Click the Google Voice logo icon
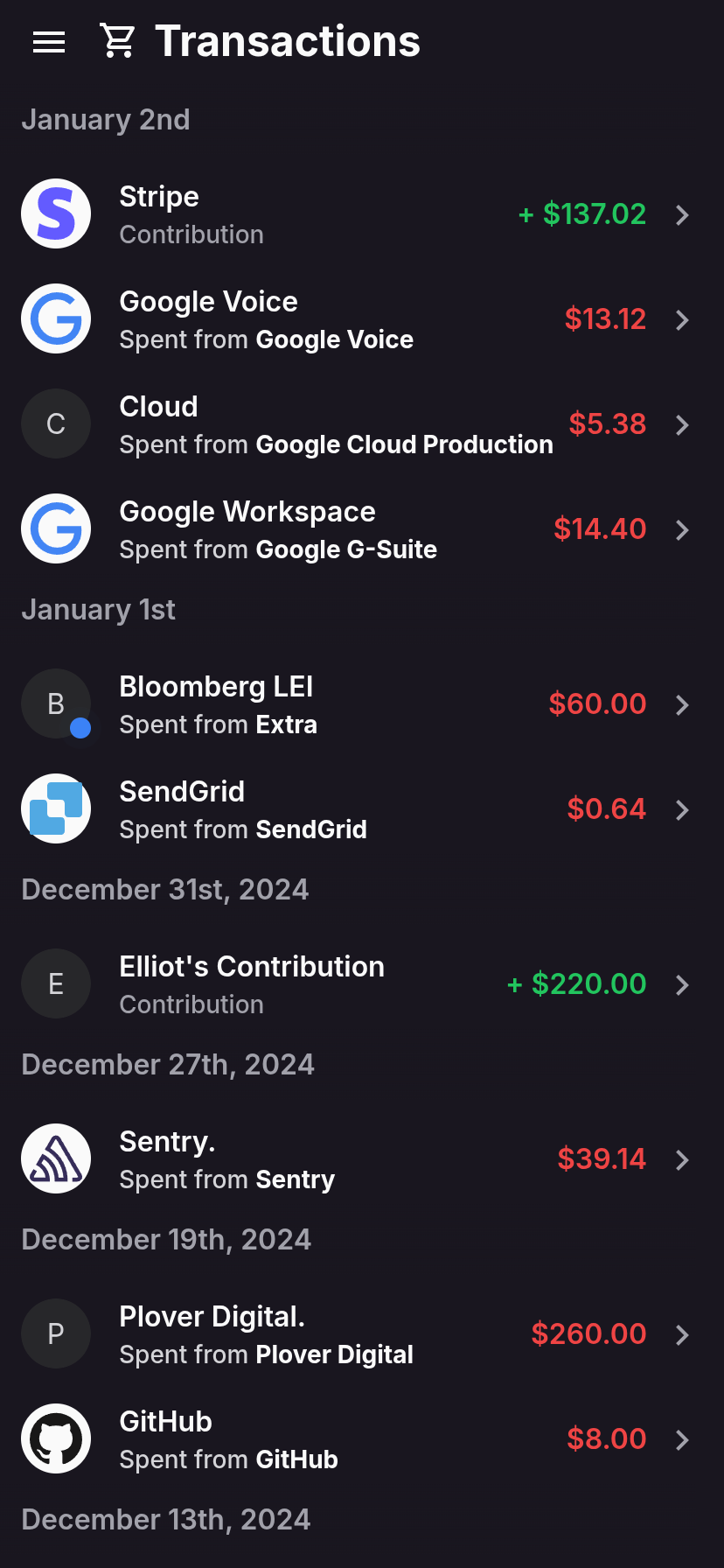Viewport: 724px width, 1568px height. tap(56, 318)
